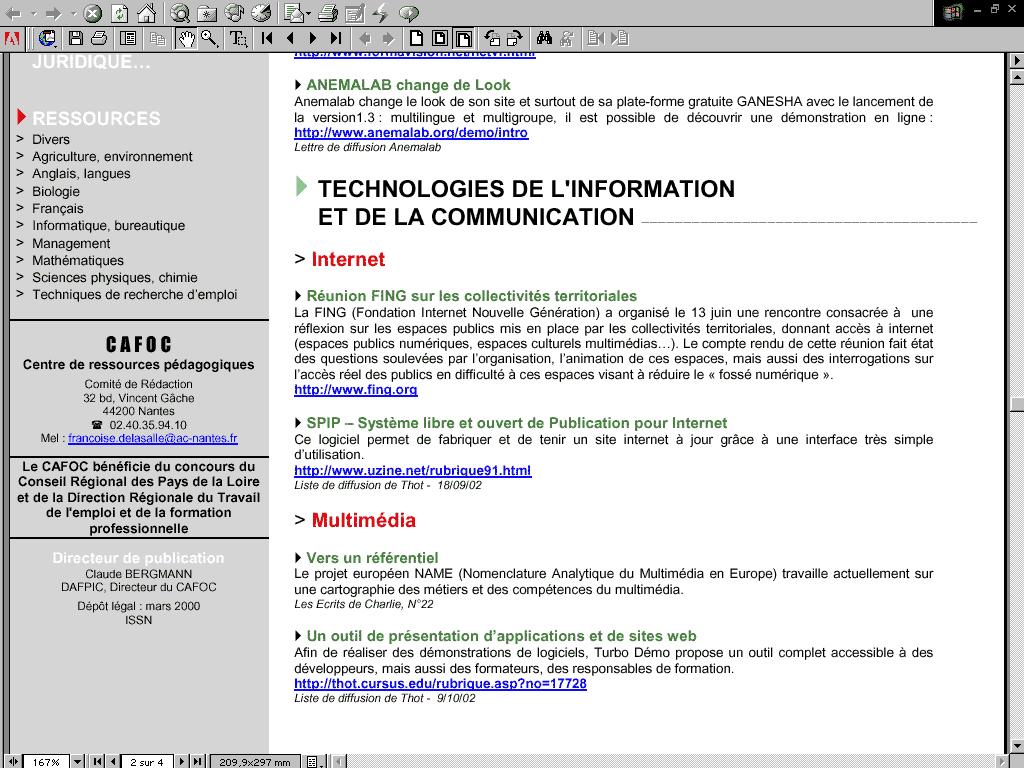Toggle the navigation pane display button
Image resolution: width=1024 pixels, height=768 pixels.
[128, 39]
